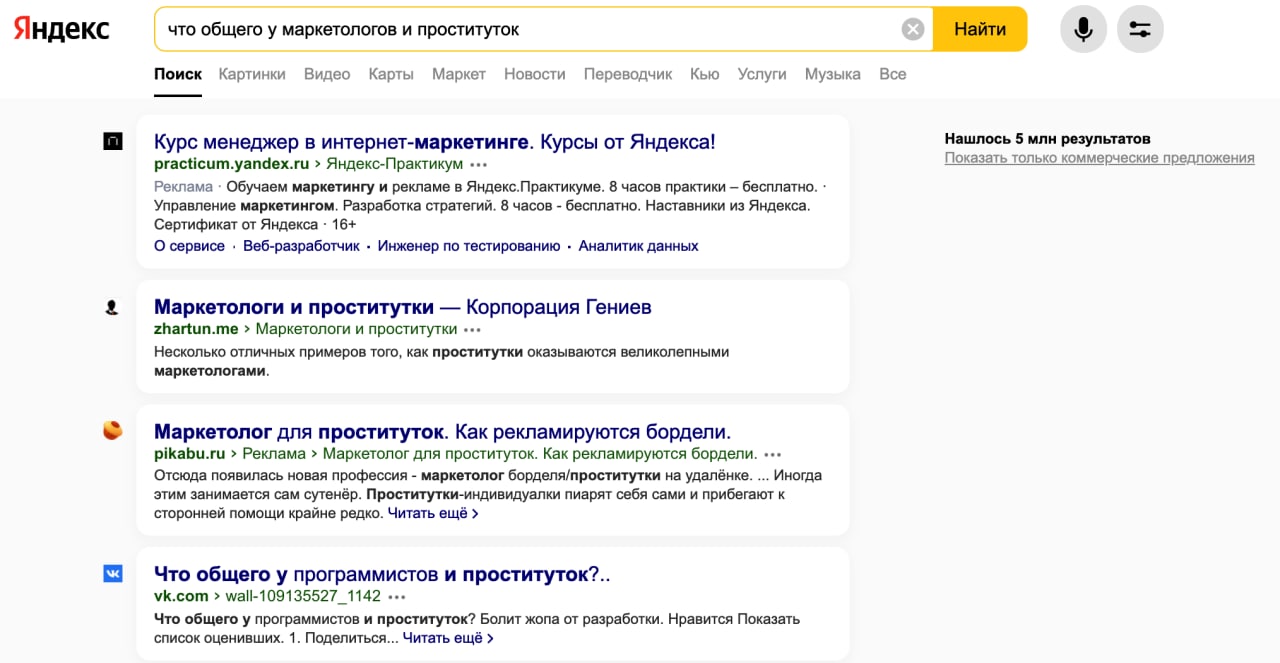Click the zhartun.me result favicon
1280x663 pixels.
point(112,307)
